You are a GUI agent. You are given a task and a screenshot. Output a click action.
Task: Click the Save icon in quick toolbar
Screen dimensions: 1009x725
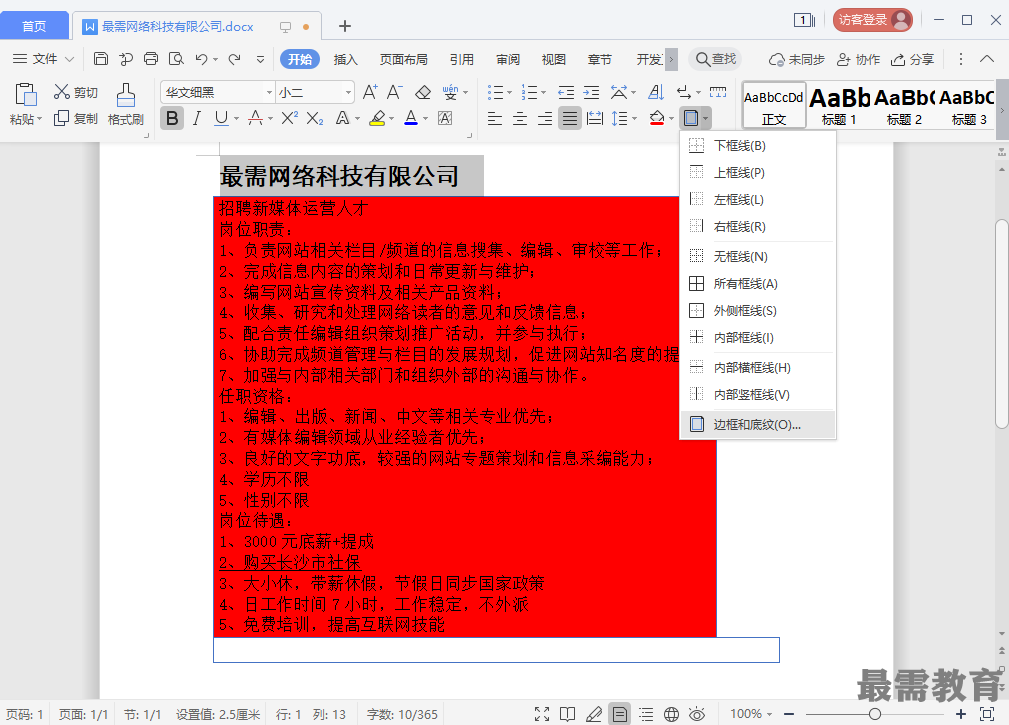pyautogui.click(x=101, y=59)
